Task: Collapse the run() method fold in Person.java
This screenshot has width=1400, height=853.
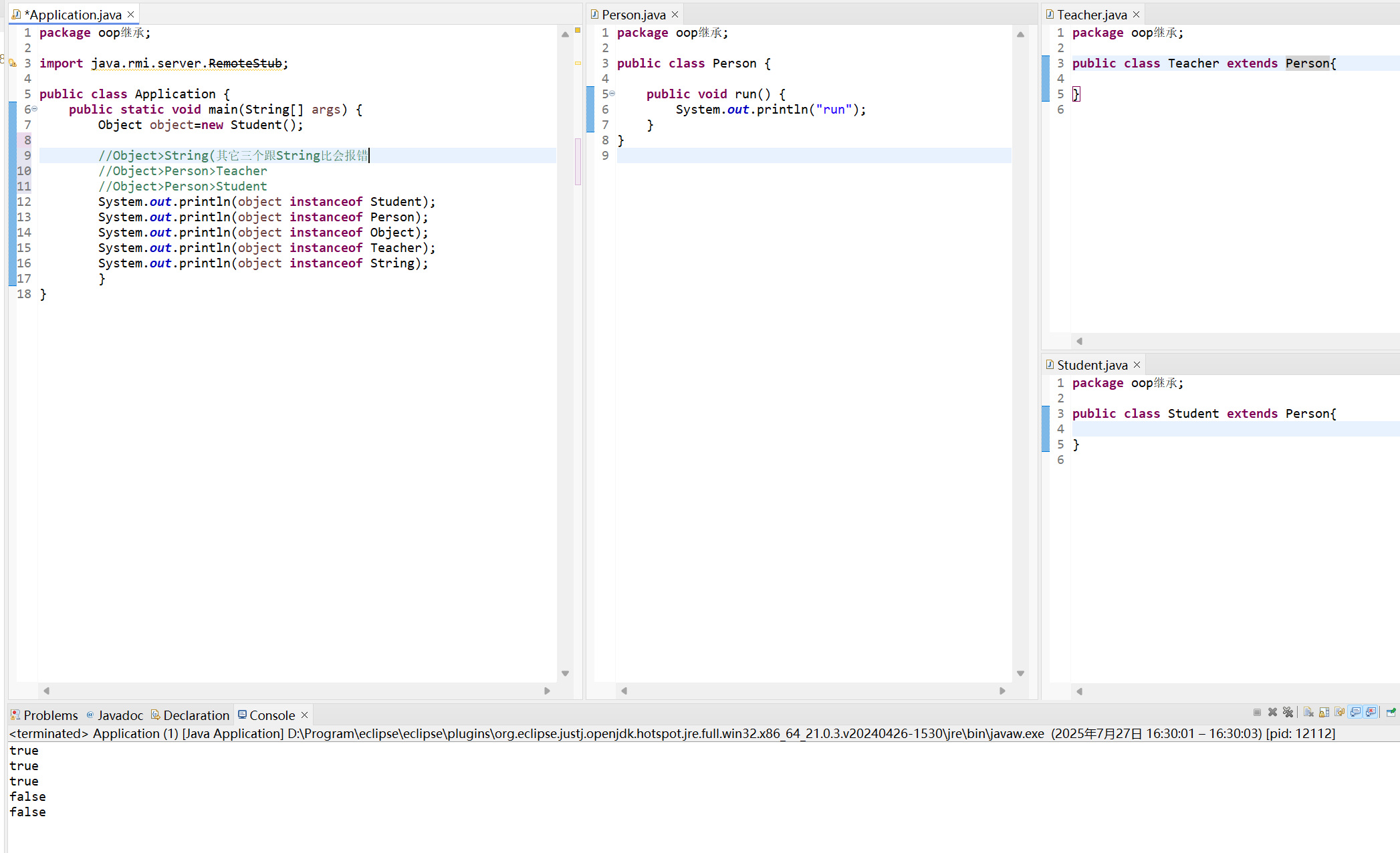Action: pos(612,94)
